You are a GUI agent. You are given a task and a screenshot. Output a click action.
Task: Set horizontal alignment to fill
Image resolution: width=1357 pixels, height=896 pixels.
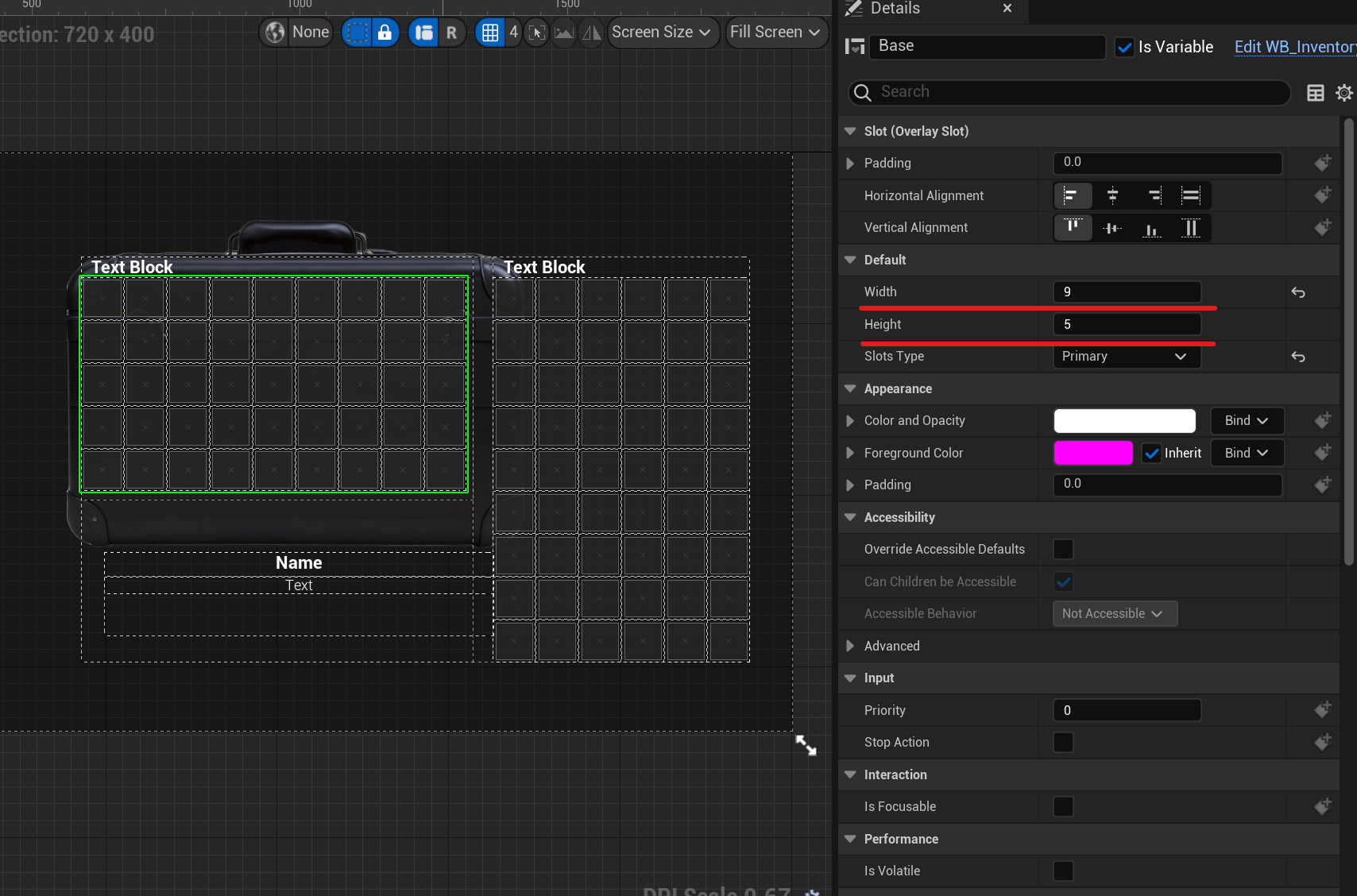pyautogui.click(x=1191, y=195)
